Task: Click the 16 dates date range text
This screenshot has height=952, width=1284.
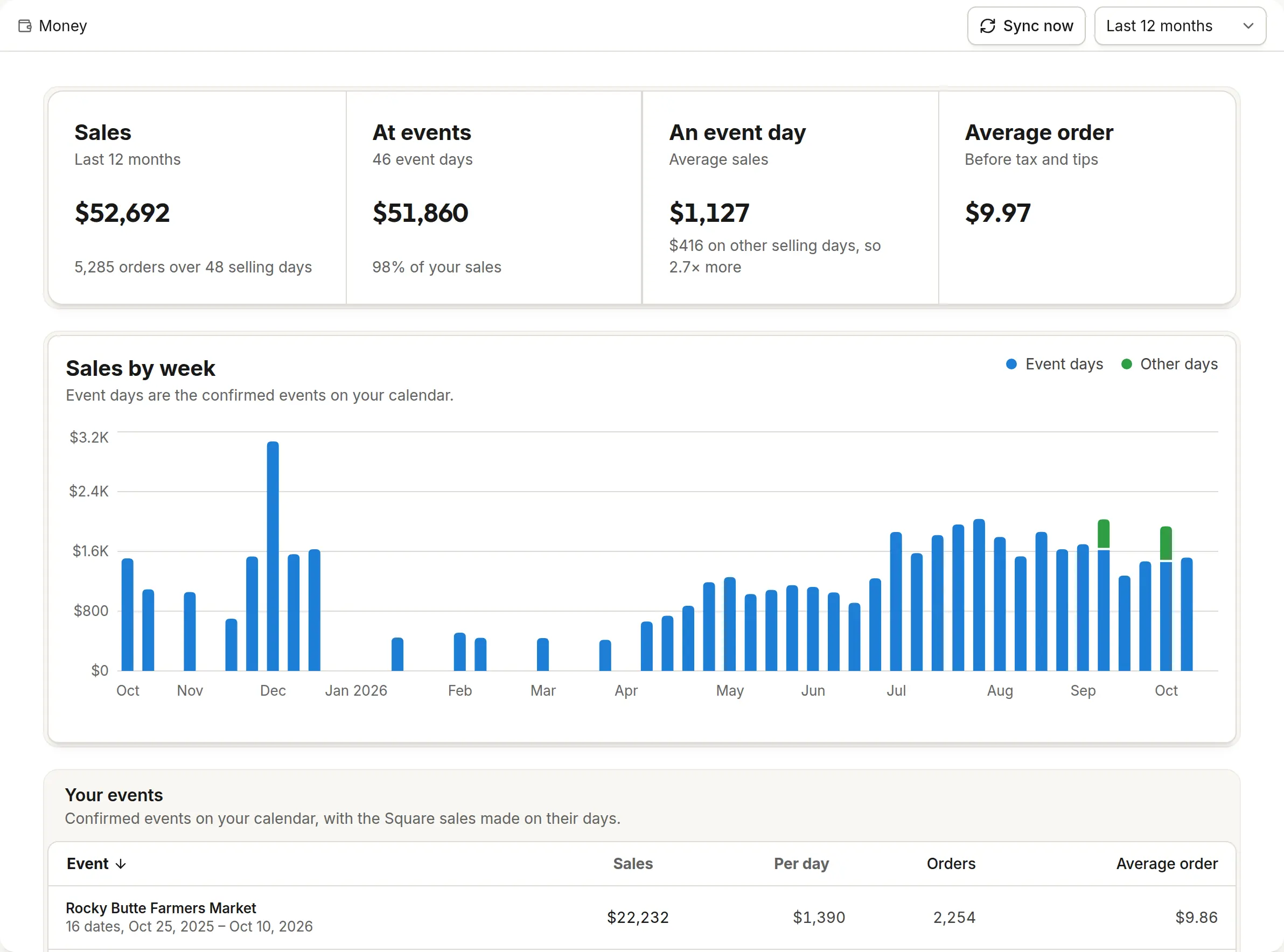Action: [x=189, y=926]
